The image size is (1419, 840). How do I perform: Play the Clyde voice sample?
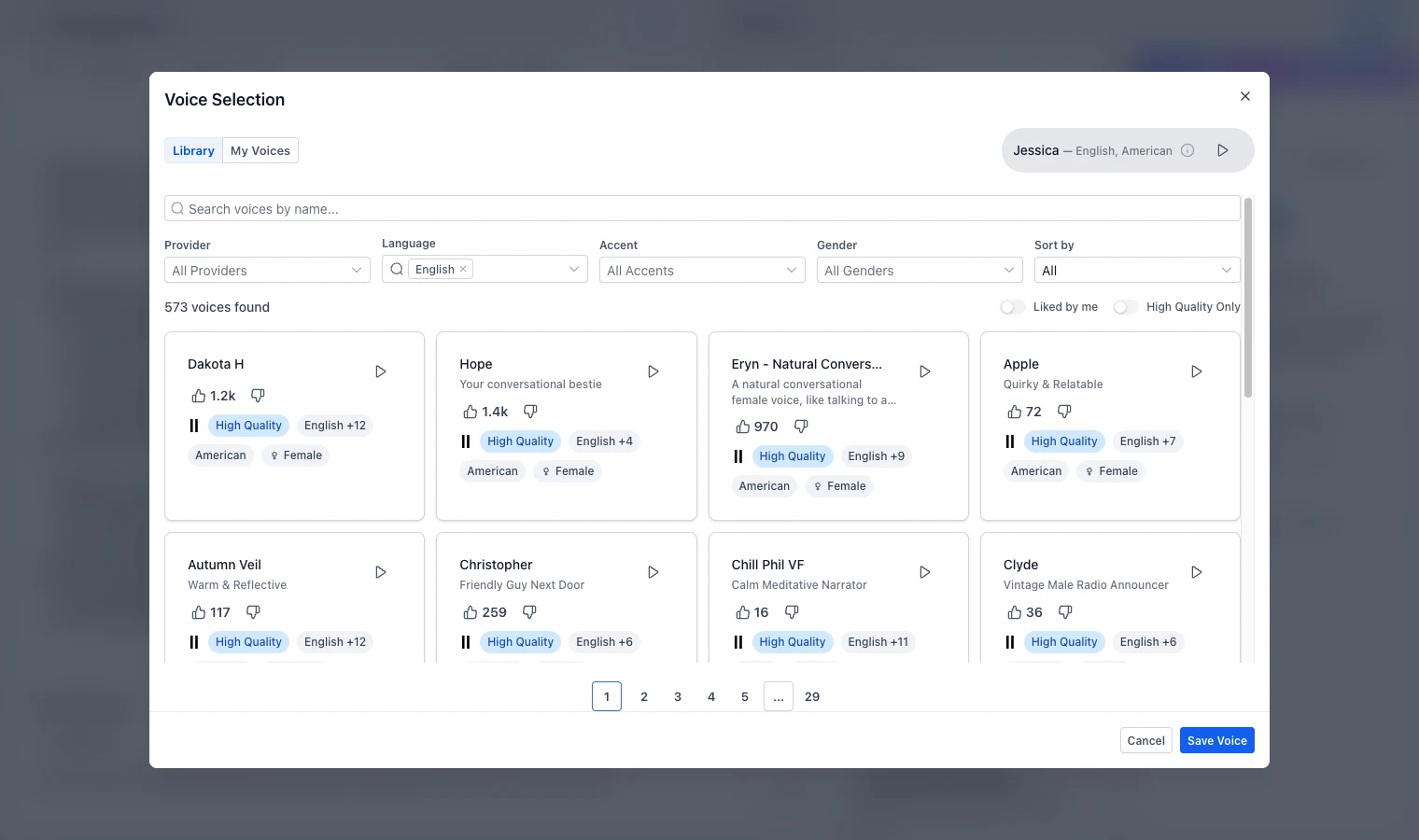click(1197, 572)
